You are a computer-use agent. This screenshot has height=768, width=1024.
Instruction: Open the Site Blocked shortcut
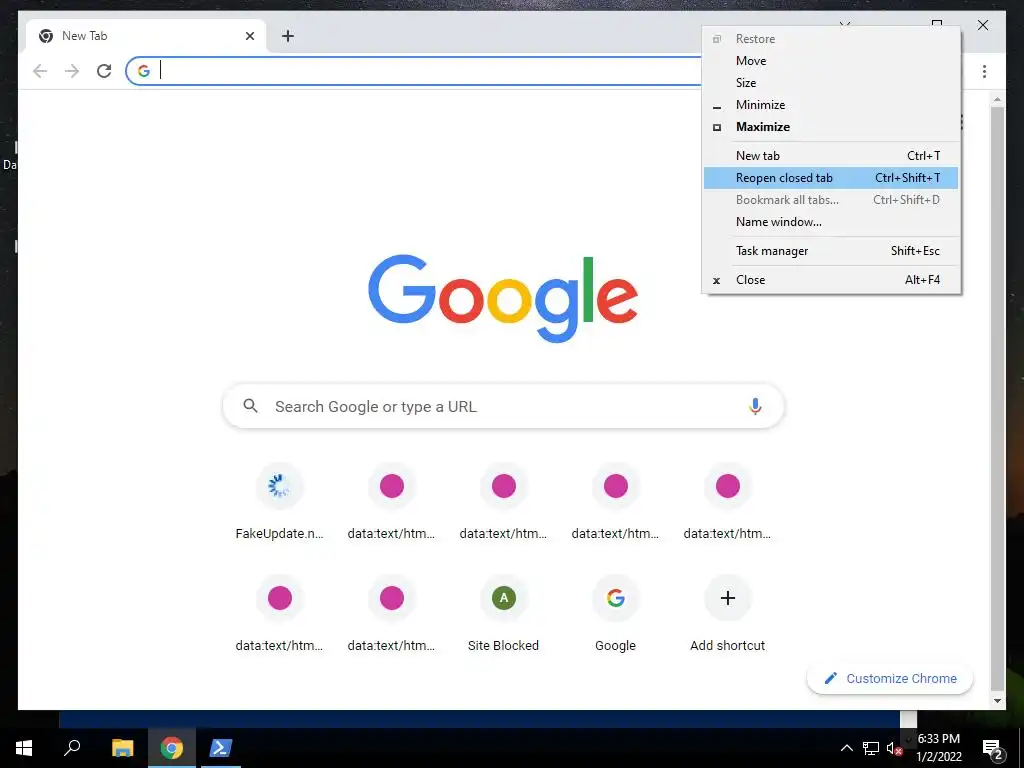tap(504, 614)
